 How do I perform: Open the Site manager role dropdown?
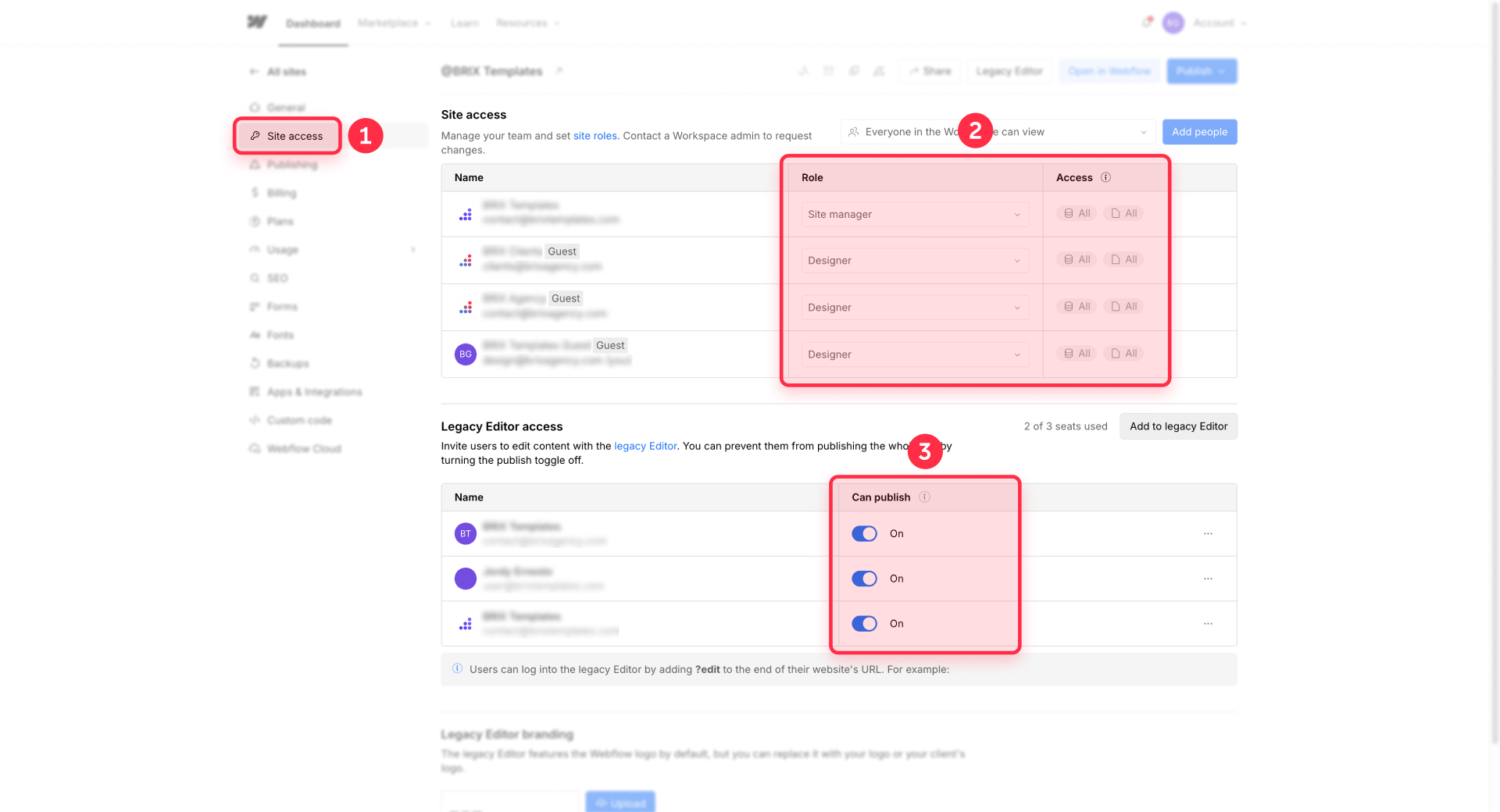coord(915,214)
